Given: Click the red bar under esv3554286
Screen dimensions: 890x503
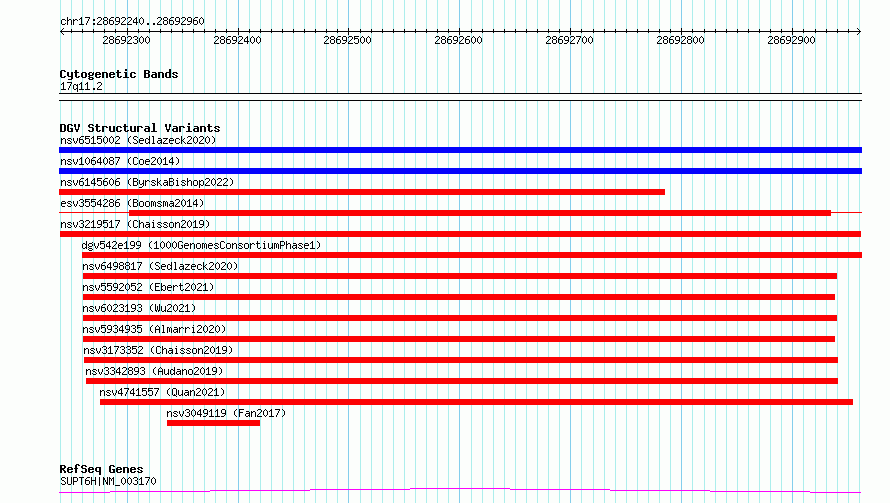Looking at the screenshot, I should (x=480, y=213).
